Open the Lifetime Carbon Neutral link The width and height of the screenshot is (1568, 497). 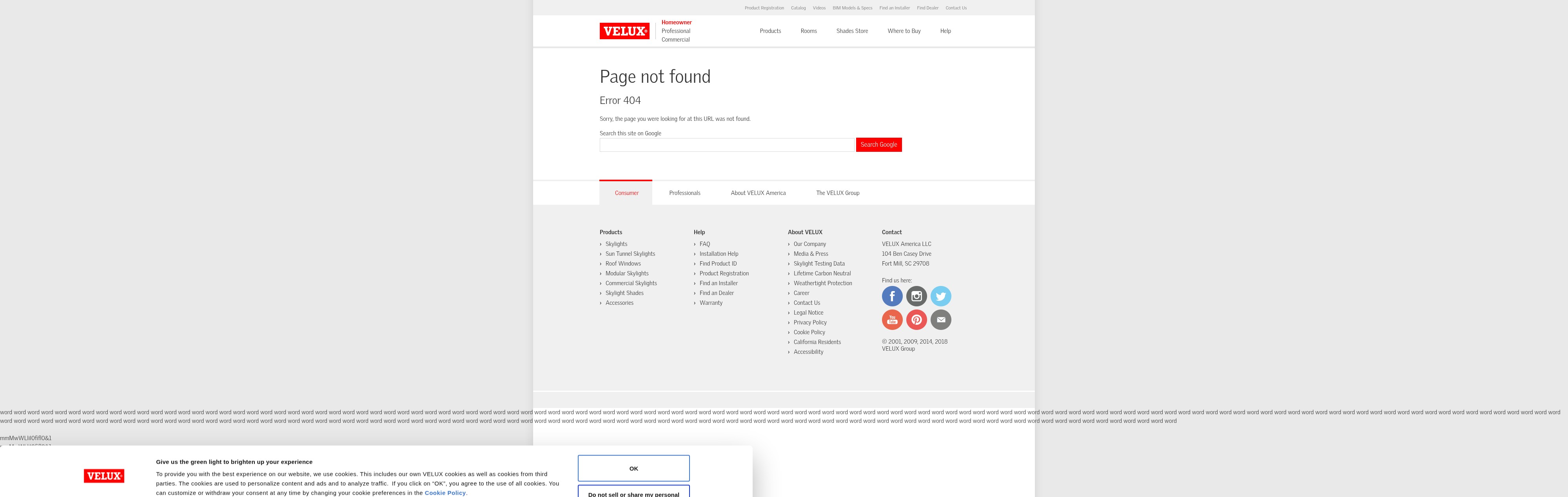click(x=822, y=273)
